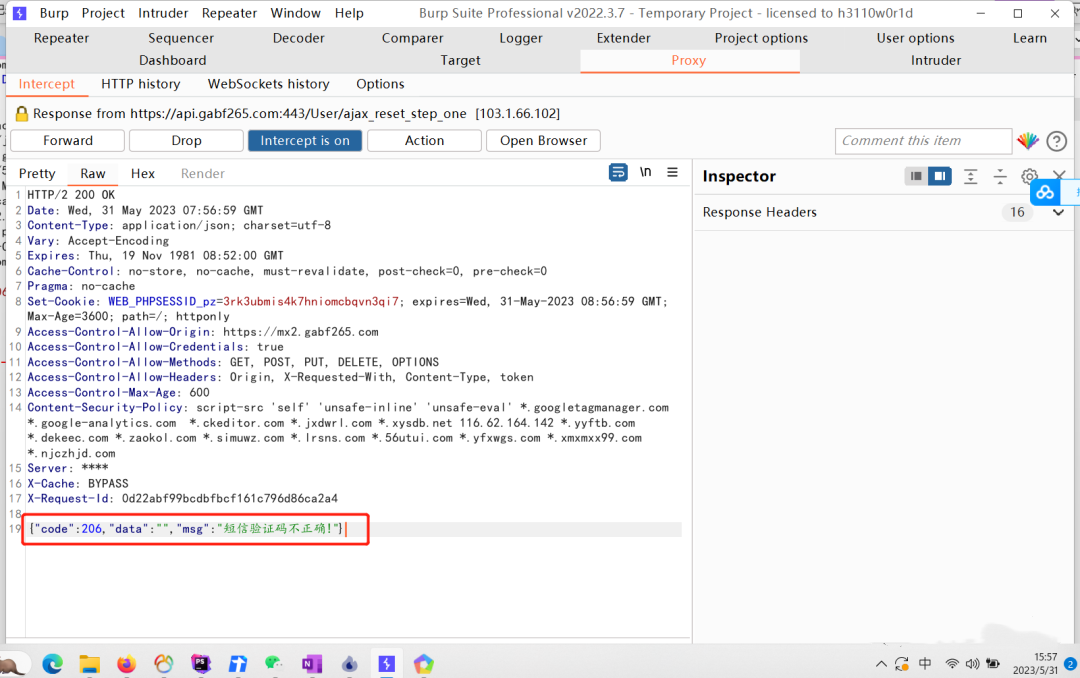The image size is (1080, 678).
Task: Click the Baidu cloud floating widget icon
Action: tap(1045, 193)
